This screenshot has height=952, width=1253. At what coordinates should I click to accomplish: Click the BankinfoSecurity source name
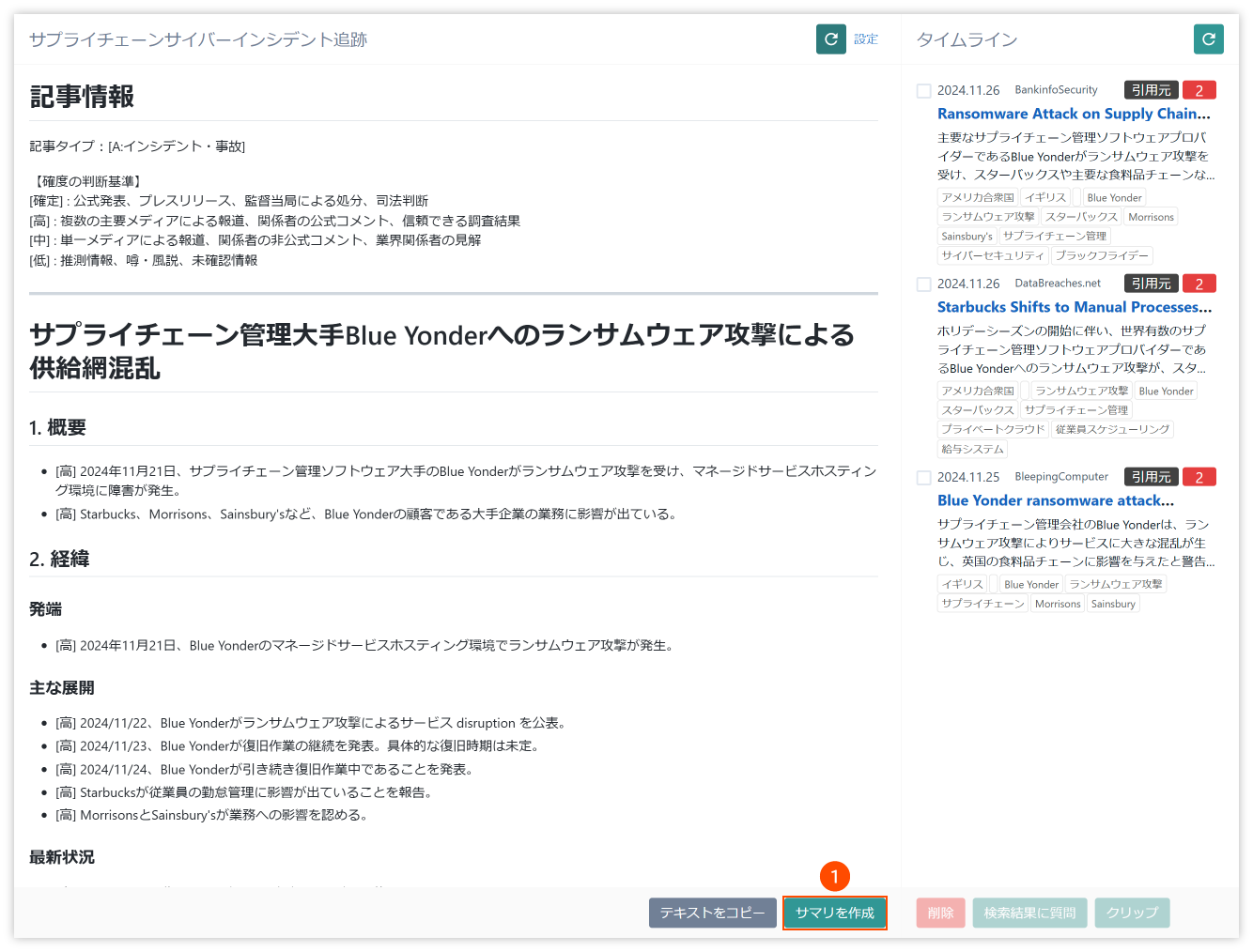[1056, 90]
